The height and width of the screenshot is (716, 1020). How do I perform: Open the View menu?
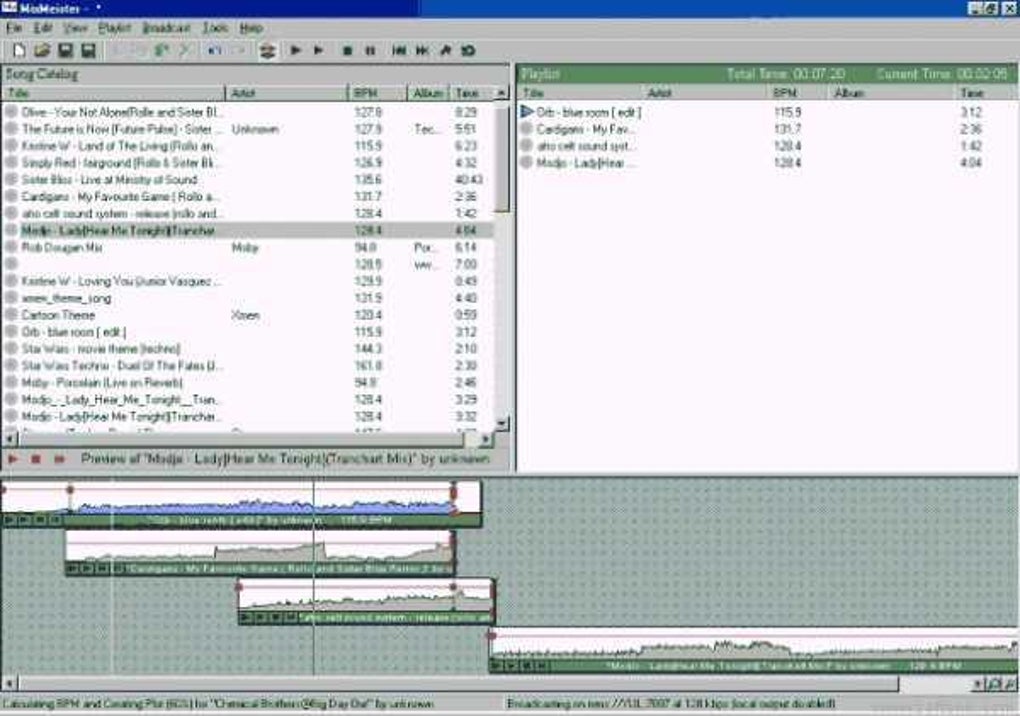click(75, 28)
